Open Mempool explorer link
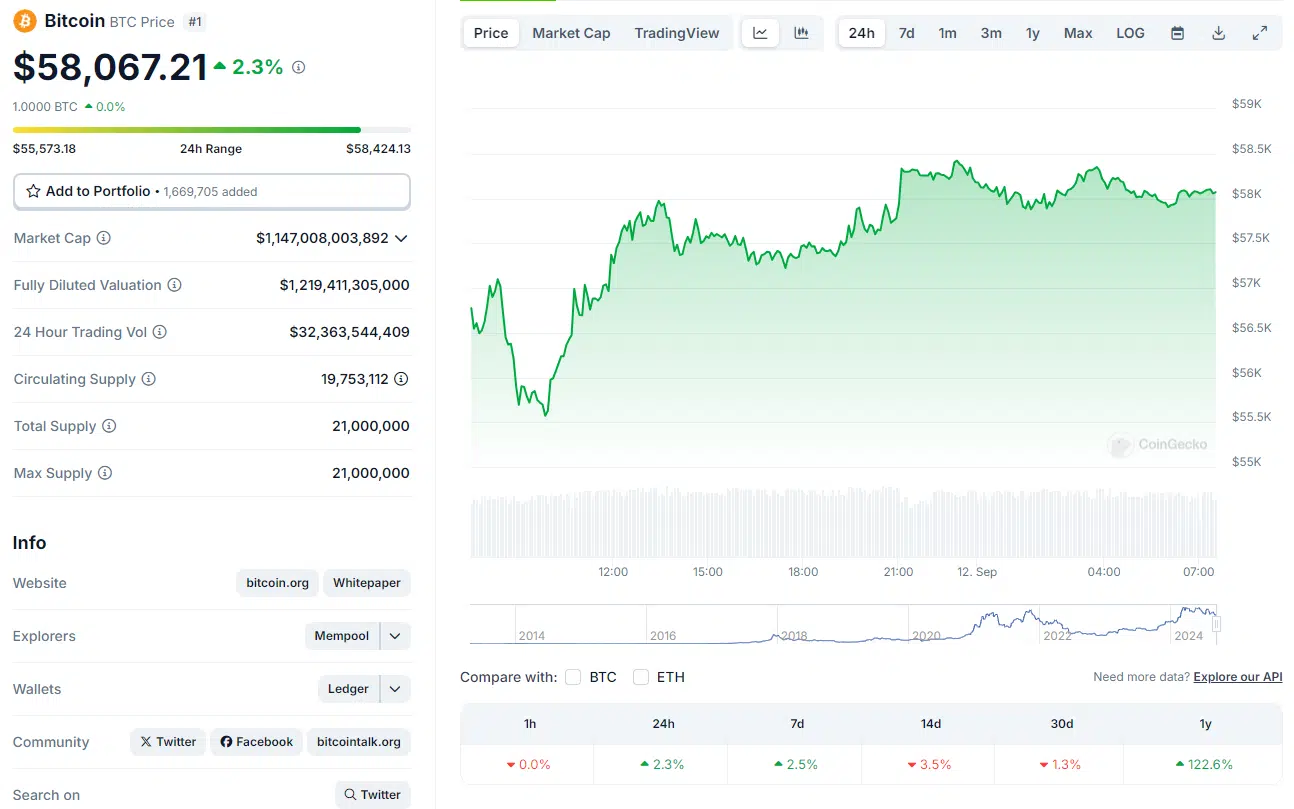Viewport: 1294px width, 809px height. [342, 636]
